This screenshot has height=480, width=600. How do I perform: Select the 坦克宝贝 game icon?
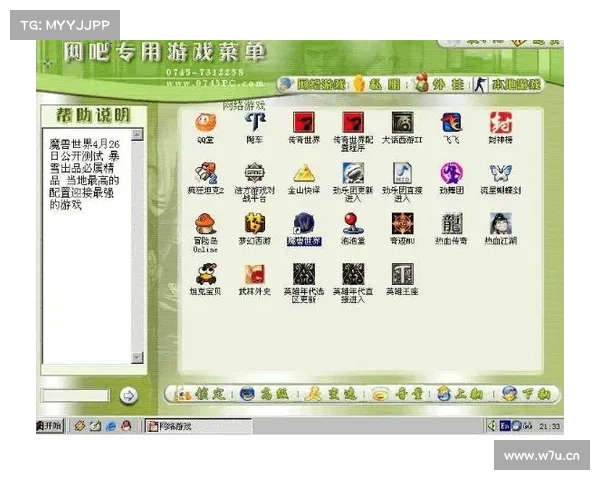point(205,274)
